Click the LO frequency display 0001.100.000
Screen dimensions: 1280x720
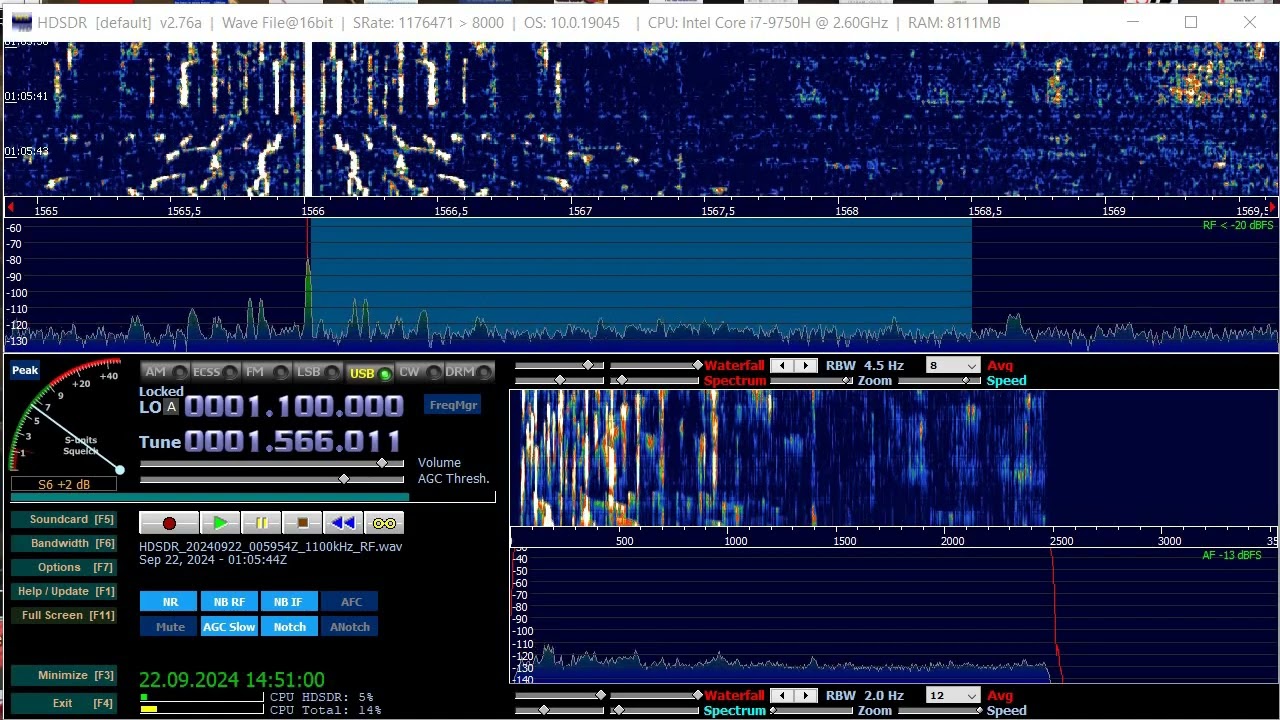(x=294, y=406)
